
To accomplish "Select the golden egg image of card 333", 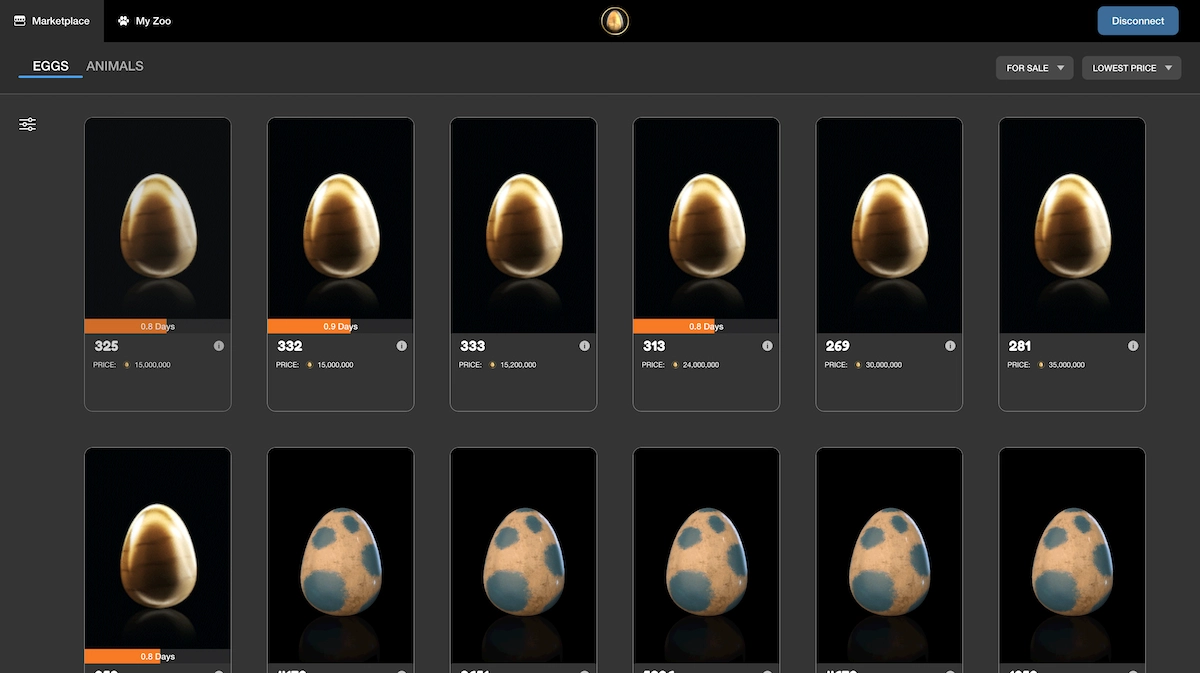I will [524, 227].
